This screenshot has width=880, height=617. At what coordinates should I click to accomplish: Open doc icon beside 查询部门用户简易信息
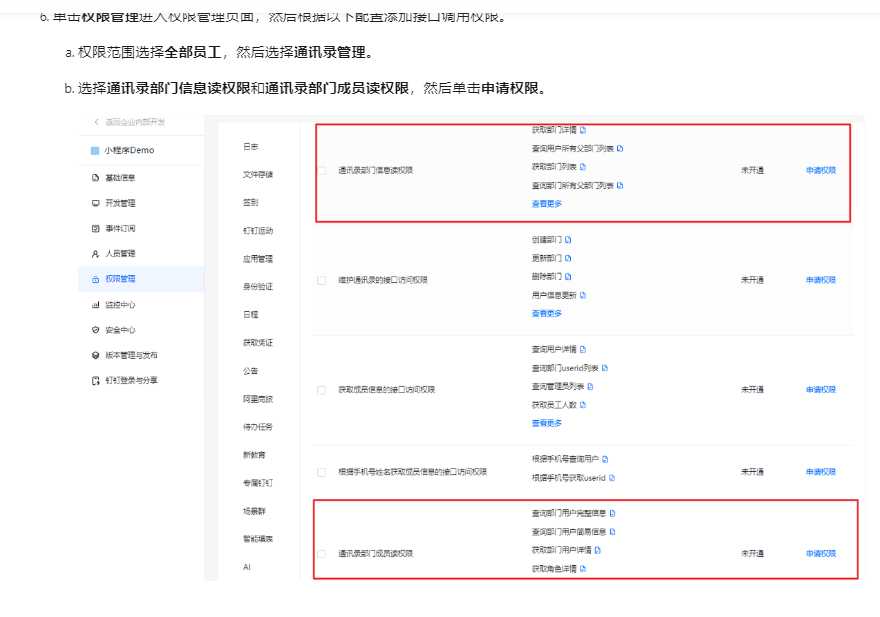(613, 532)
